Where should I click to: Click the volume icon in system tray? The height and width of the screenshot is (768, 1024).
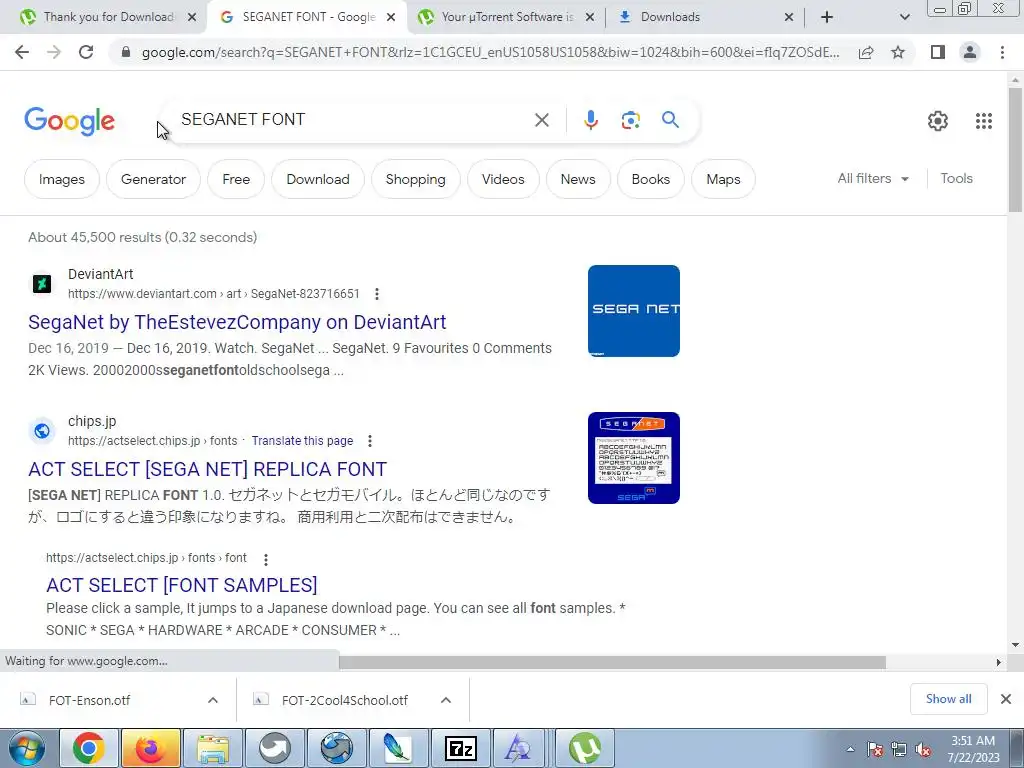923,750
